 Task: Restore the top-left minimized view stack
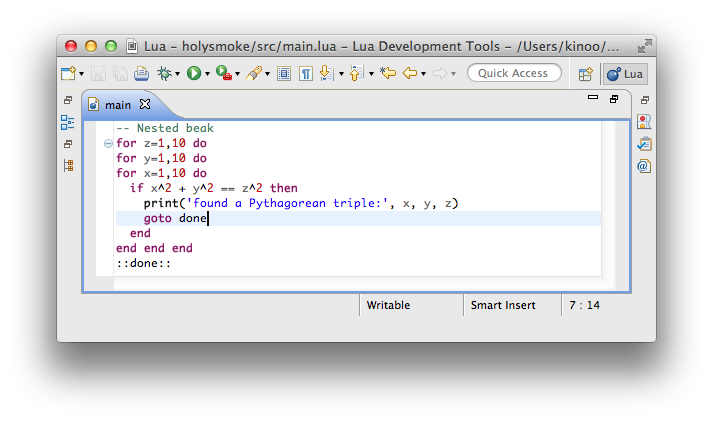pos(68,100)
